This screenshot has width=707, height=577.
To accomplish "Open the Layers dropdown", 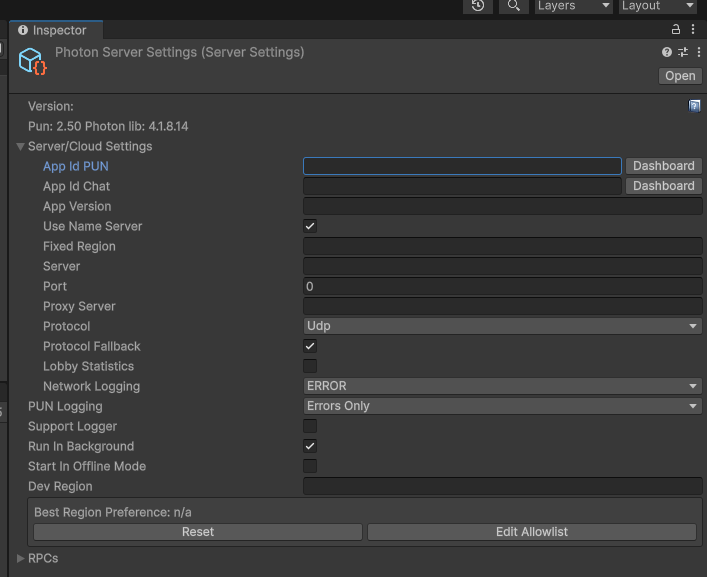I will 573,6.
